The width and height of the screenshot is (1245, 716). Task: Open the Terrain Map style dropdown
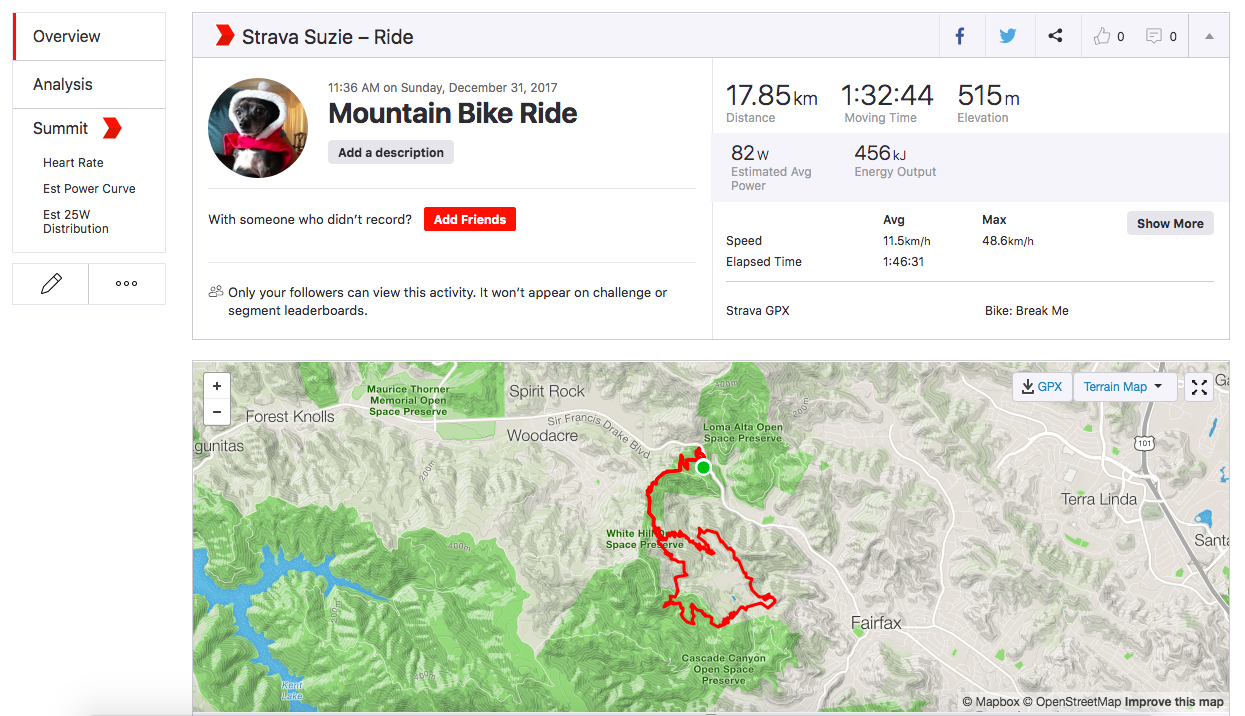[1125, 387]
